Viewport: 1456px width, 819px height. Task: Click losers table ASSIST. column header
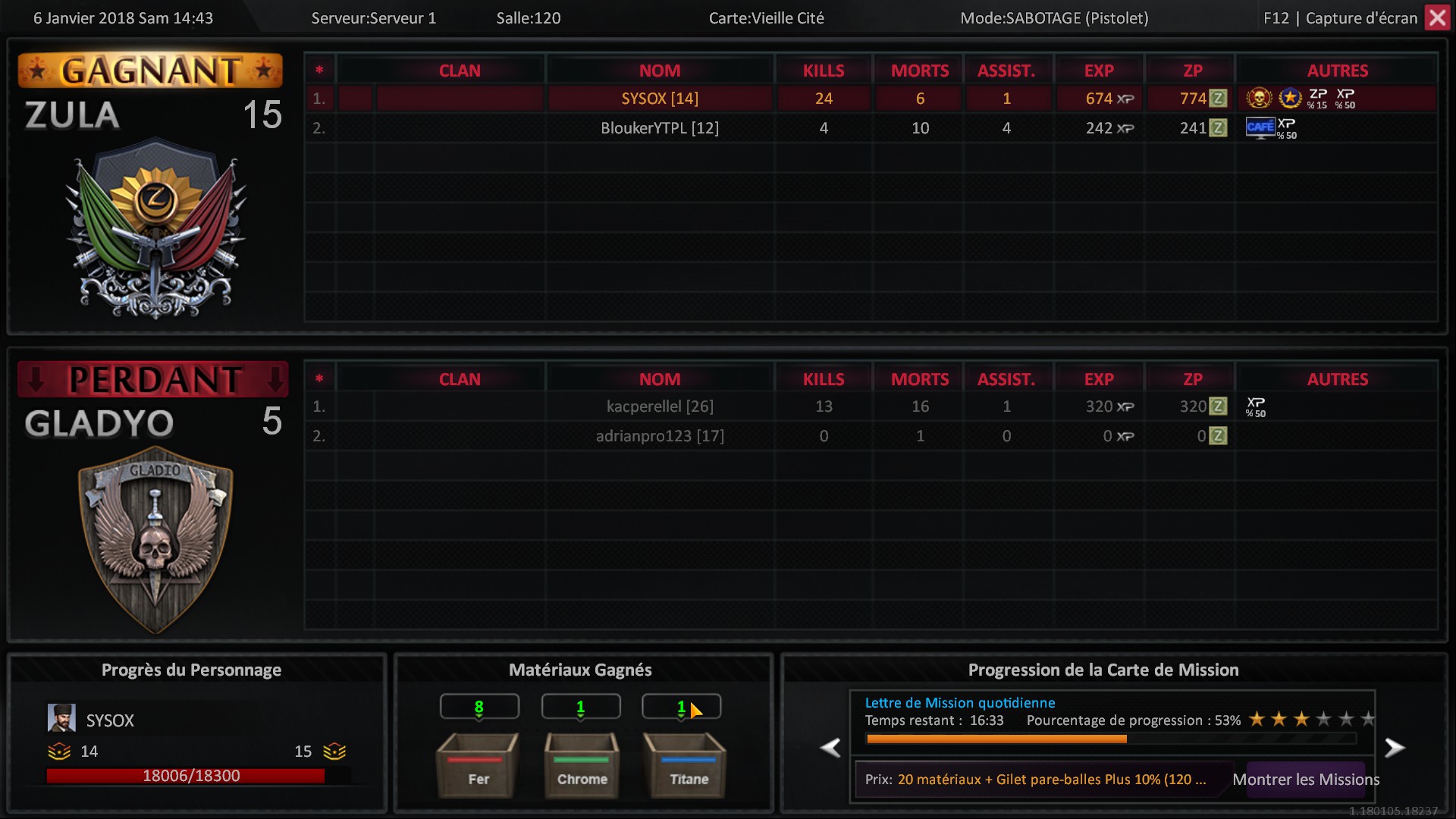click(1006, 379)
